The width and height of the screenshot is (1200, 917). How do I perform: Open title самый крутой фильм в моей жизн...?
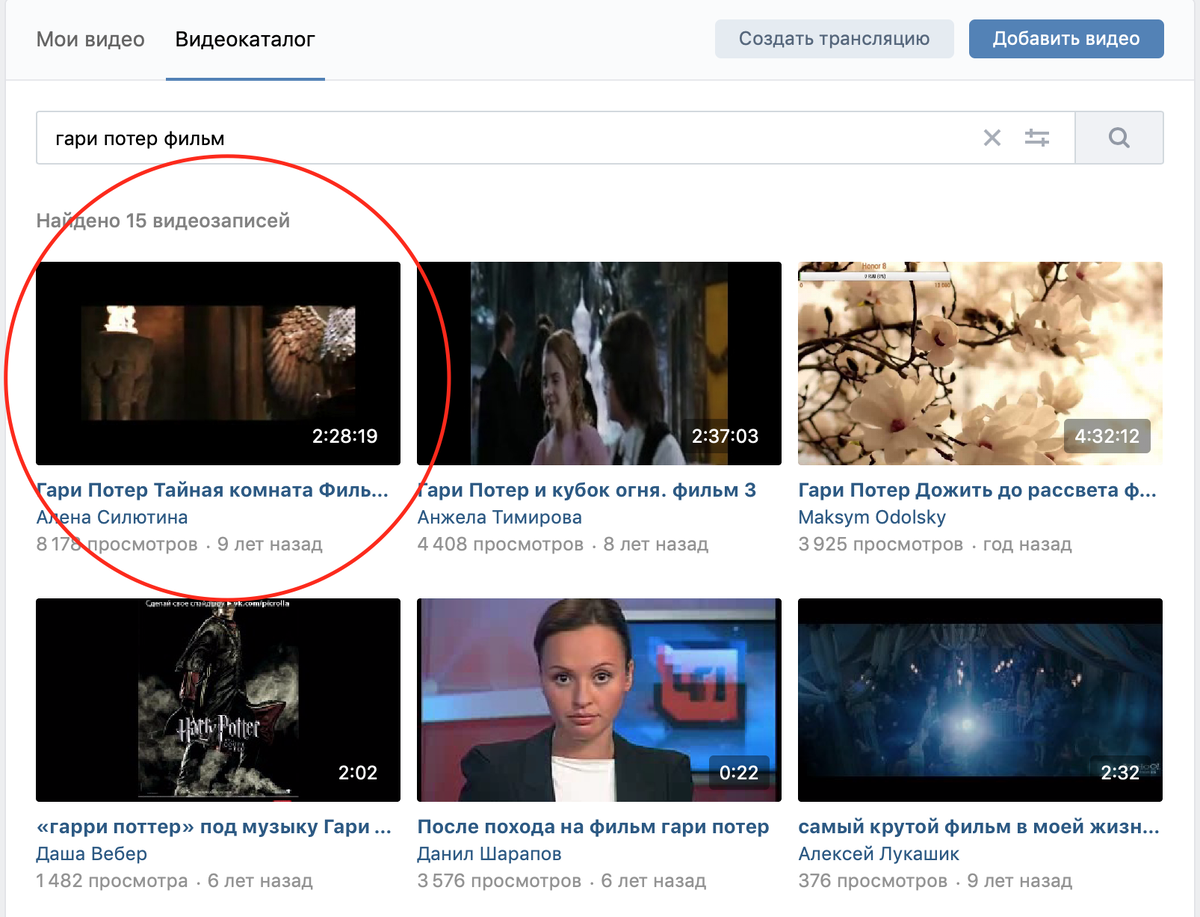979,827
